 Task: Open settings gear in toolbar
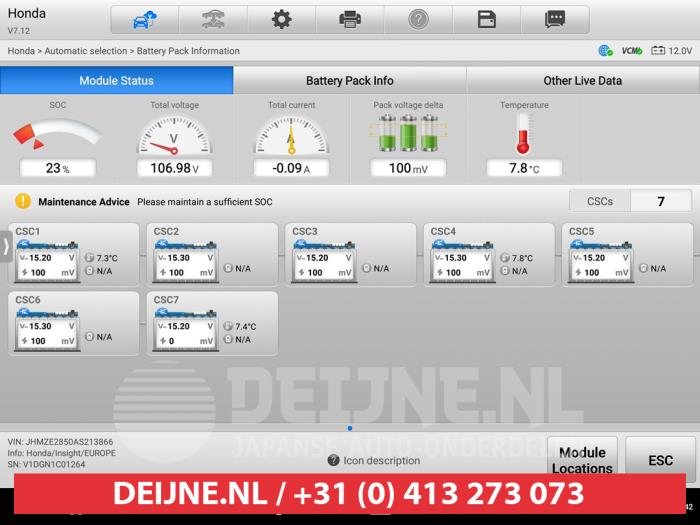click(282, 20)
